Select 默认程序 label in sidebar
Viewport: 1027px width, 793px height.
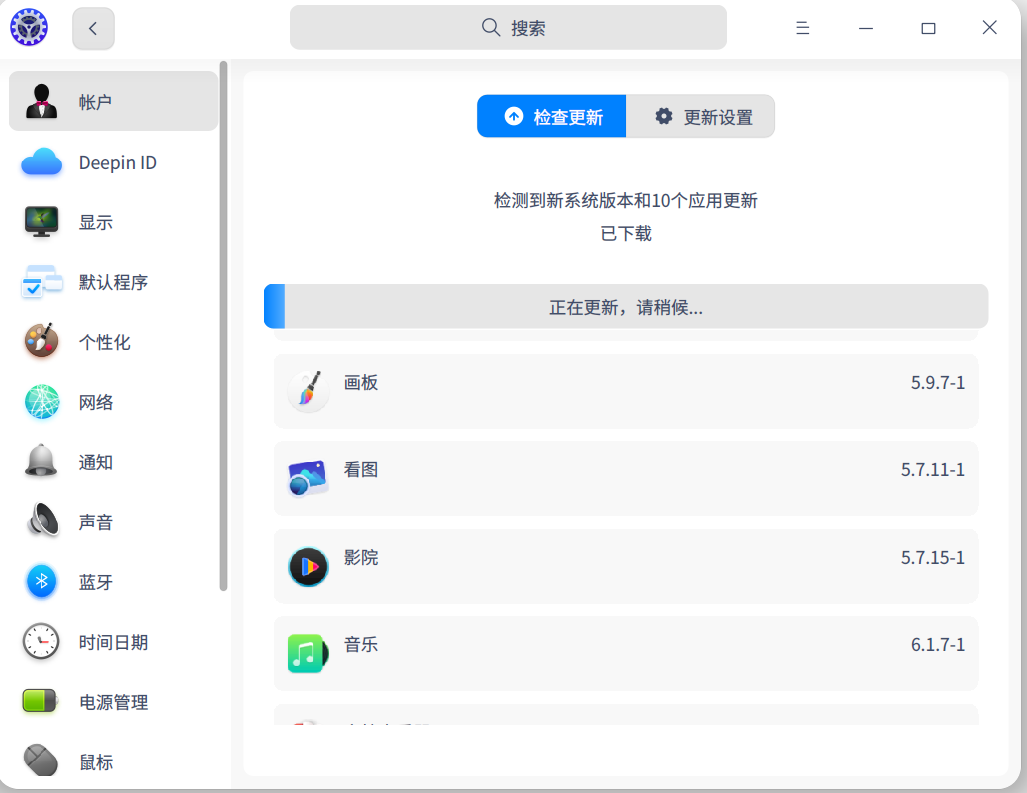113,282
